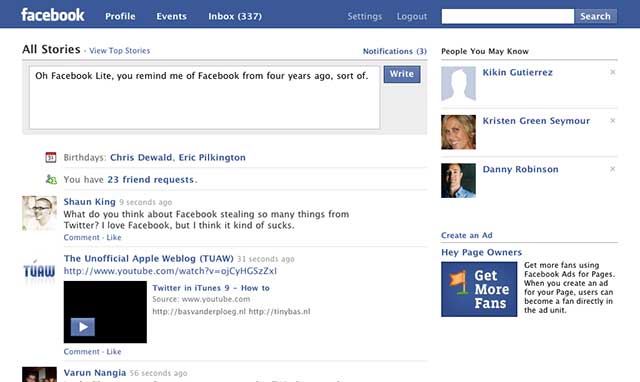This screenshot has height=382, width=640.
Task: Comment on the TUAW post
Action: point(81,351)
